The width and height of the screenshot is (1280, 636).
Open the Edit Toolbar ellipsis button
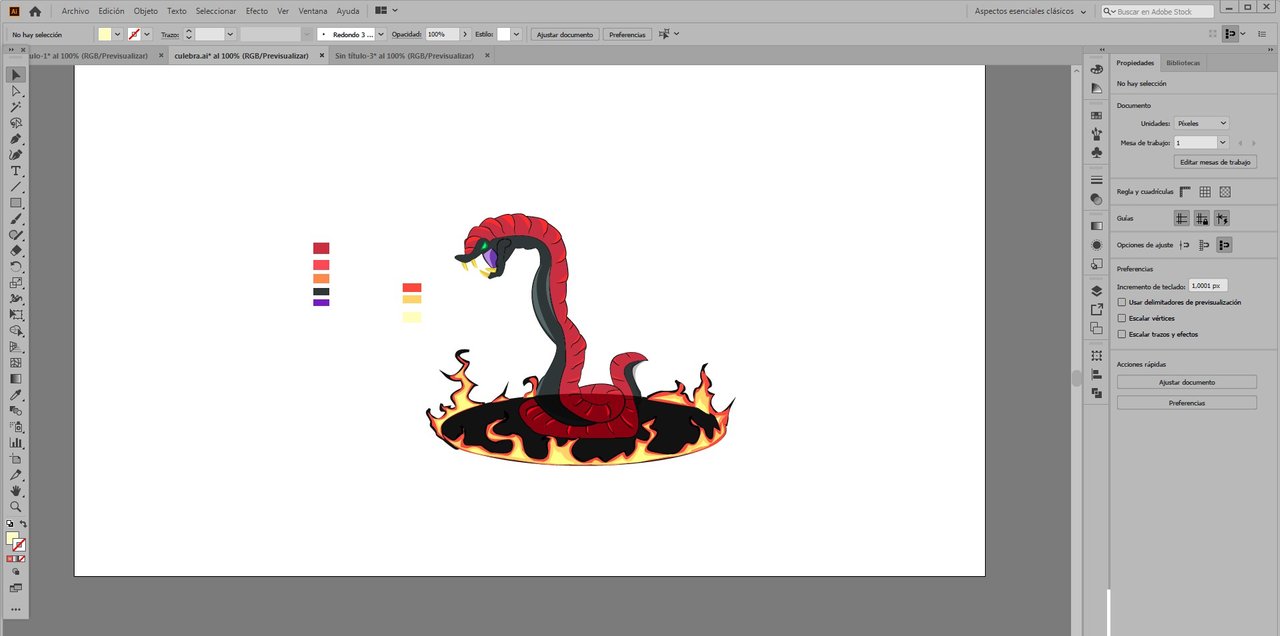[16, 608]
